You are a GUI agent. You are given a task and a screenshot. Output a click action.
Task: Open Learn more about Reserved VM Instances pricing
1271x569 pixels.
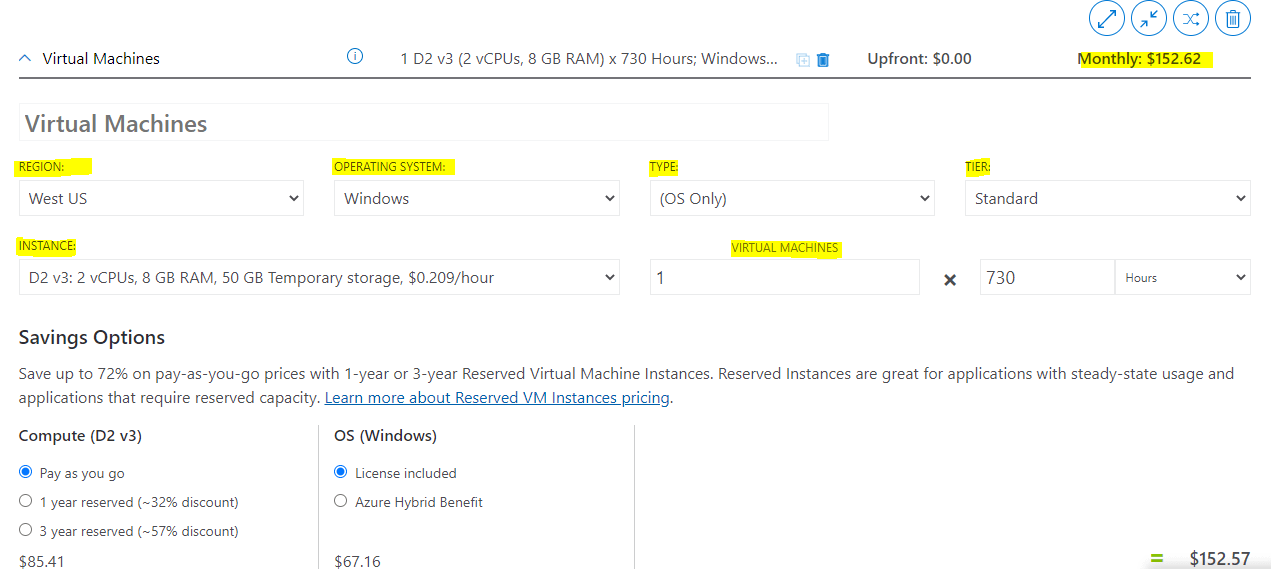click(x=497, y=397)
